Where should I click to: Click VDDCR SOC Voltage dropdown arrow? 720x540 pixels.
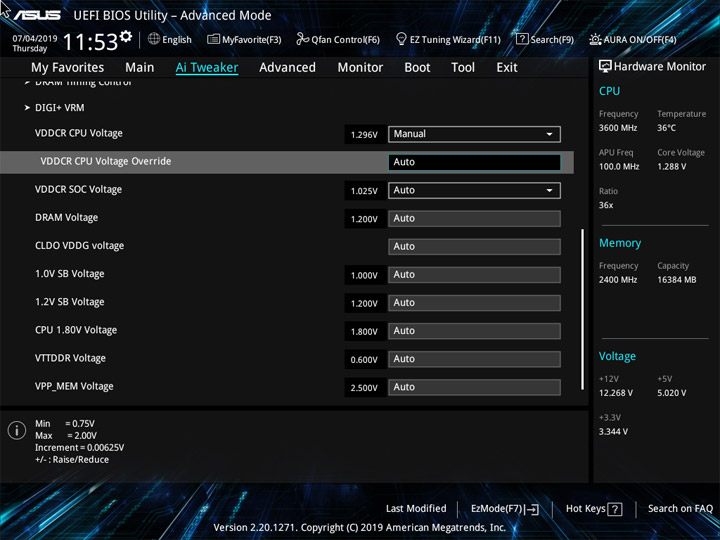click(549, 191)
